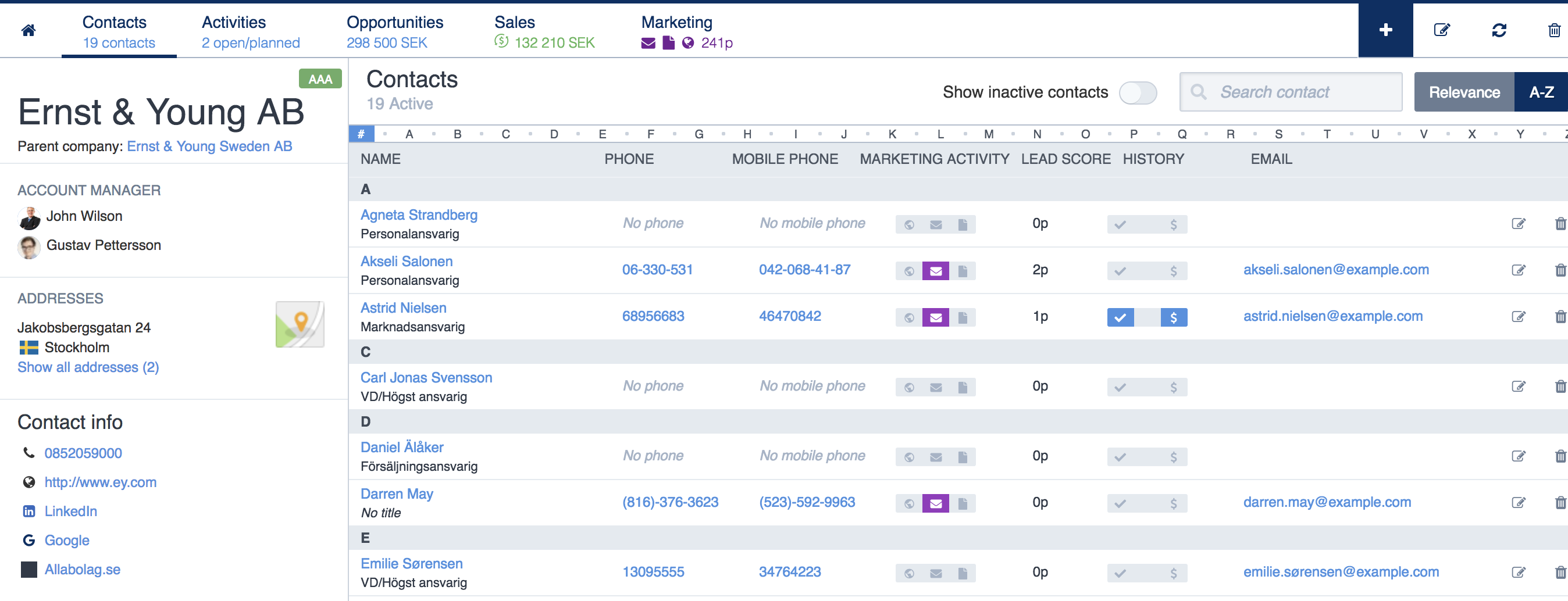This screenshot has height=601, width=1568.
Task: Open the edit company pencil icon in top bar
Action: [1442, 30]
